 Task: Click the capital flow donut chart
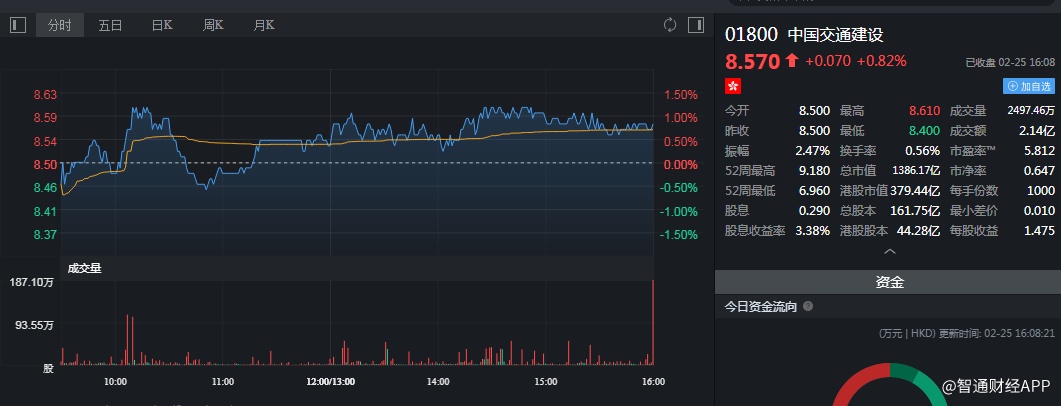click(x=889, y=390)
